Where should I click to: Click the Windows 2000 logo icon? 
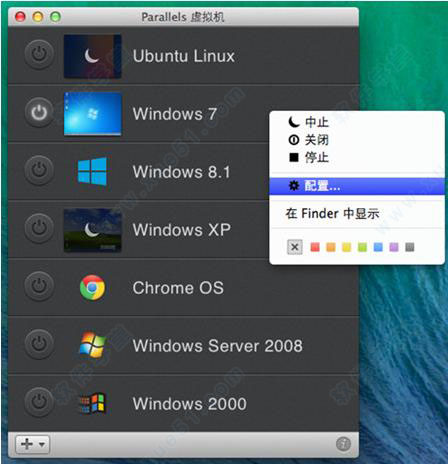pyautogui.click(x=92, y=403)
